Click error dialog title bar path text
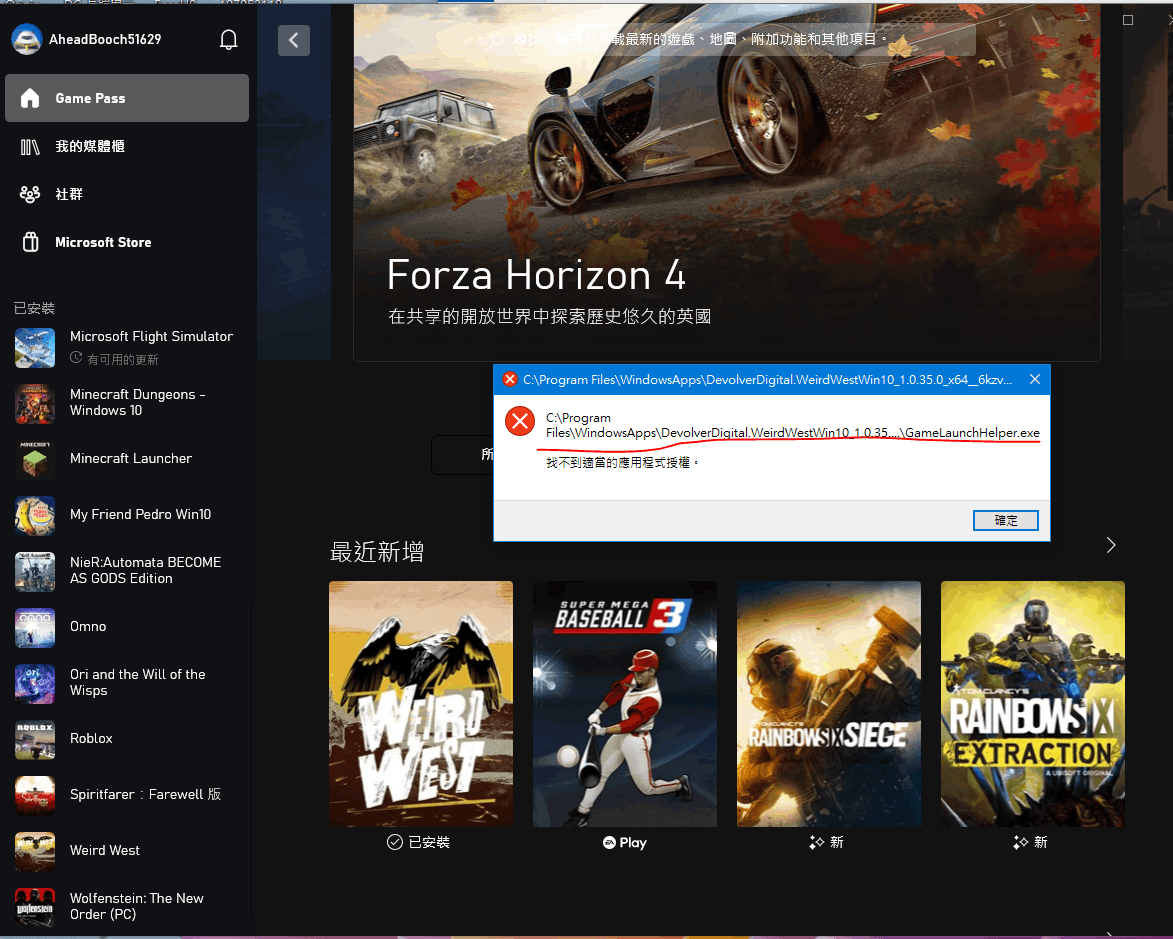This screenshot has height=939, width=1173. (x=767, y=380)
